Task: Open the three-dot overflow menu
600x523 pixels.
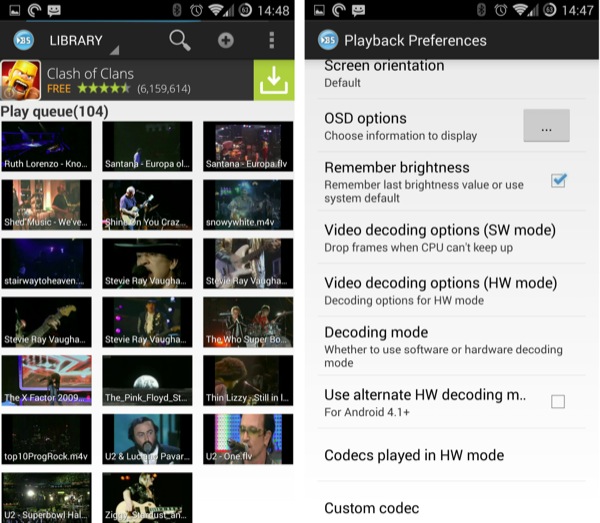Action: click(272, 41)
